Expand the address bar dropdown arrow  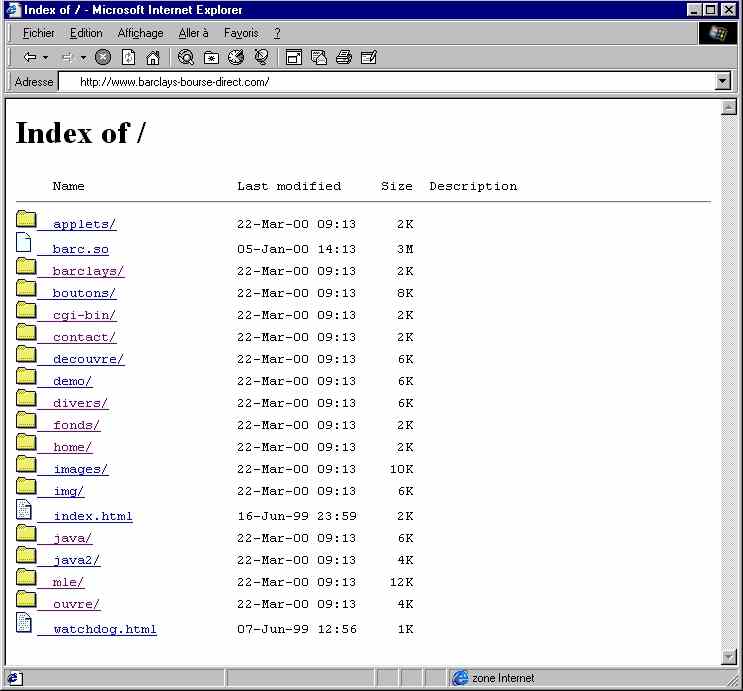pyautogui.click(x=722, y=82)
